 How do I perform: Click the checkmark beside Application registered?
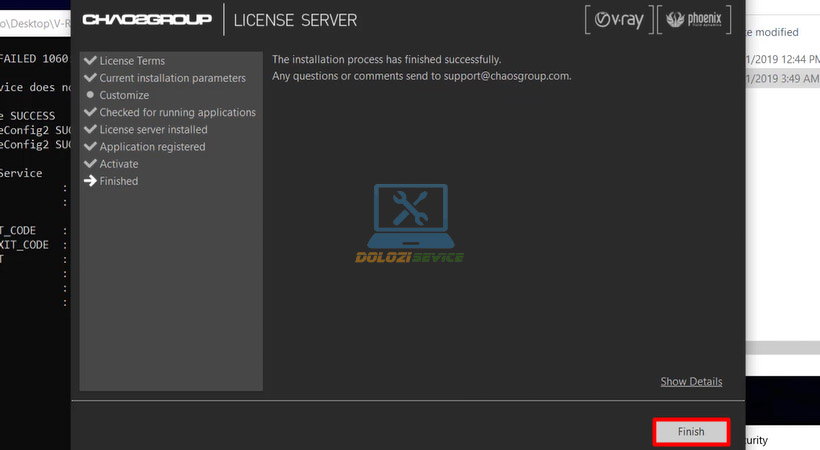pyautogui.click(x=91, y=147)
